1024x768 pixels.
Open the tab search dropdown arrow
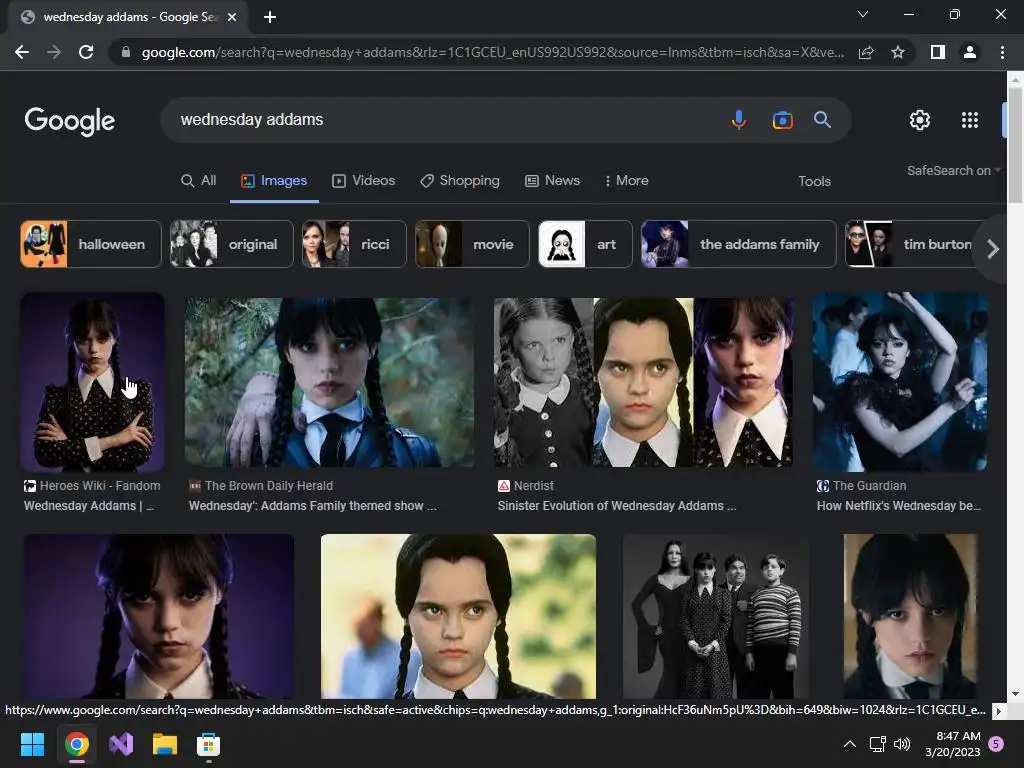pyautogui.click(x=863, y=14)
